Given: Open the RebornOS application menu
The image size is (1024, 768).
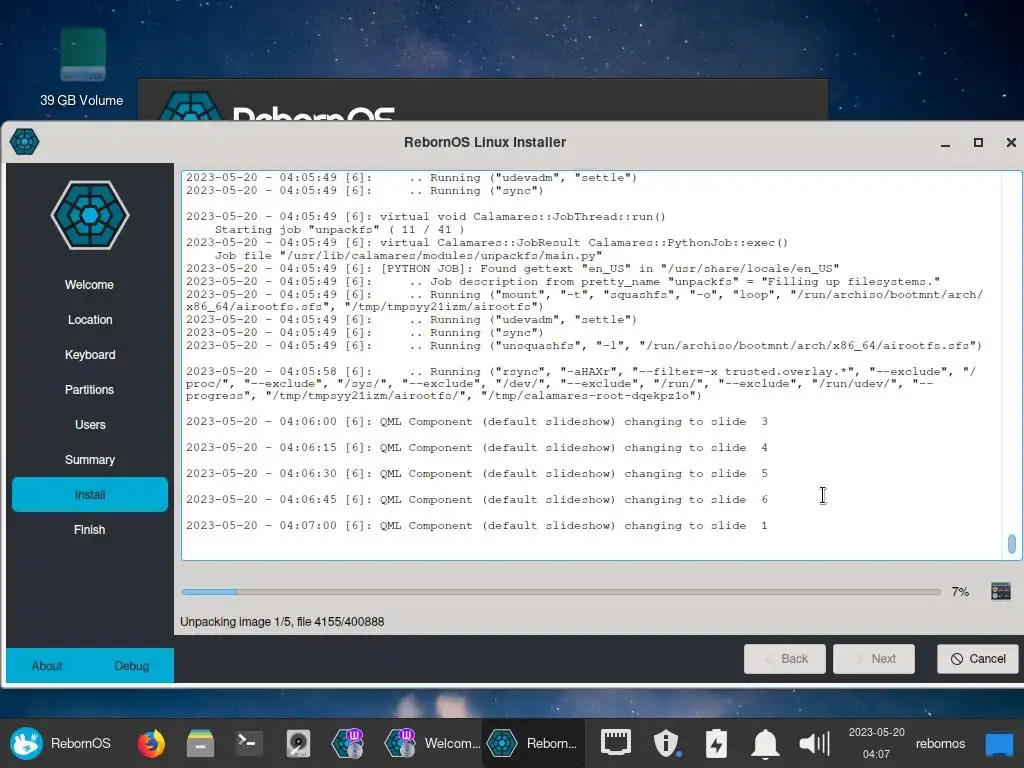Looking at the screenshot, I should [x=60, y=743].
